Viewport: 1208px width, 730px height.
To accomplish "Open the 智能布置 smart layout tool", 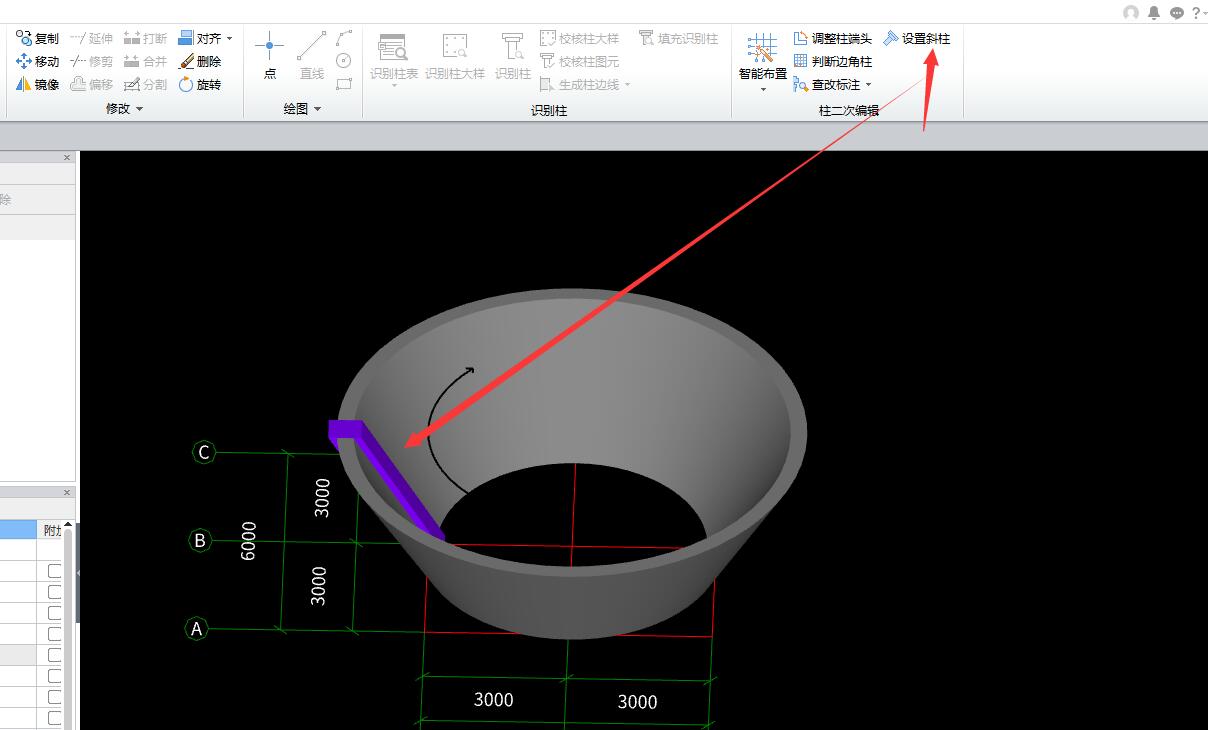I will click(763, 56).
